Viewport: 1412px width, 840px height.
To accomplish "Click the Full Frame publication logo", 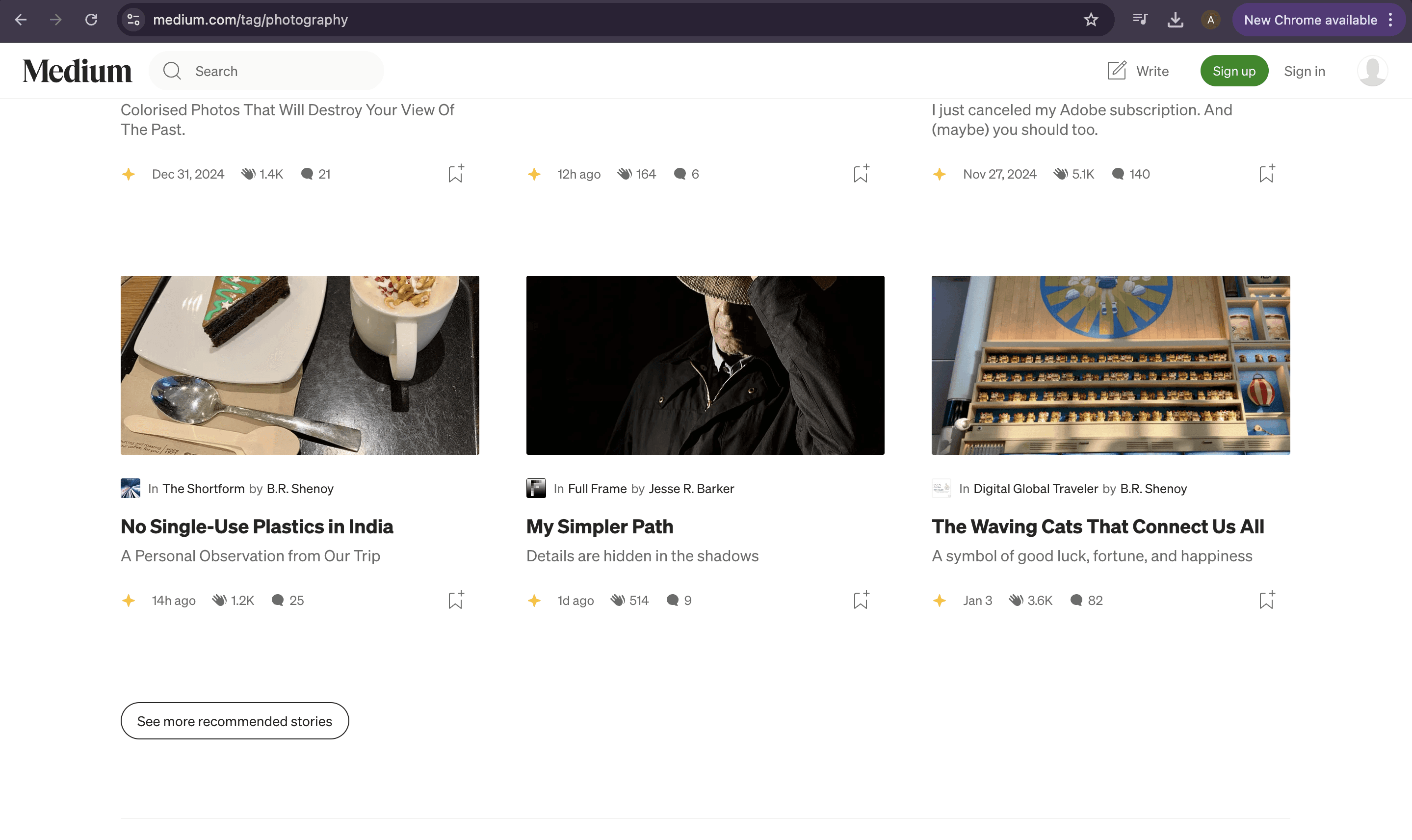I will click(536, 489).
